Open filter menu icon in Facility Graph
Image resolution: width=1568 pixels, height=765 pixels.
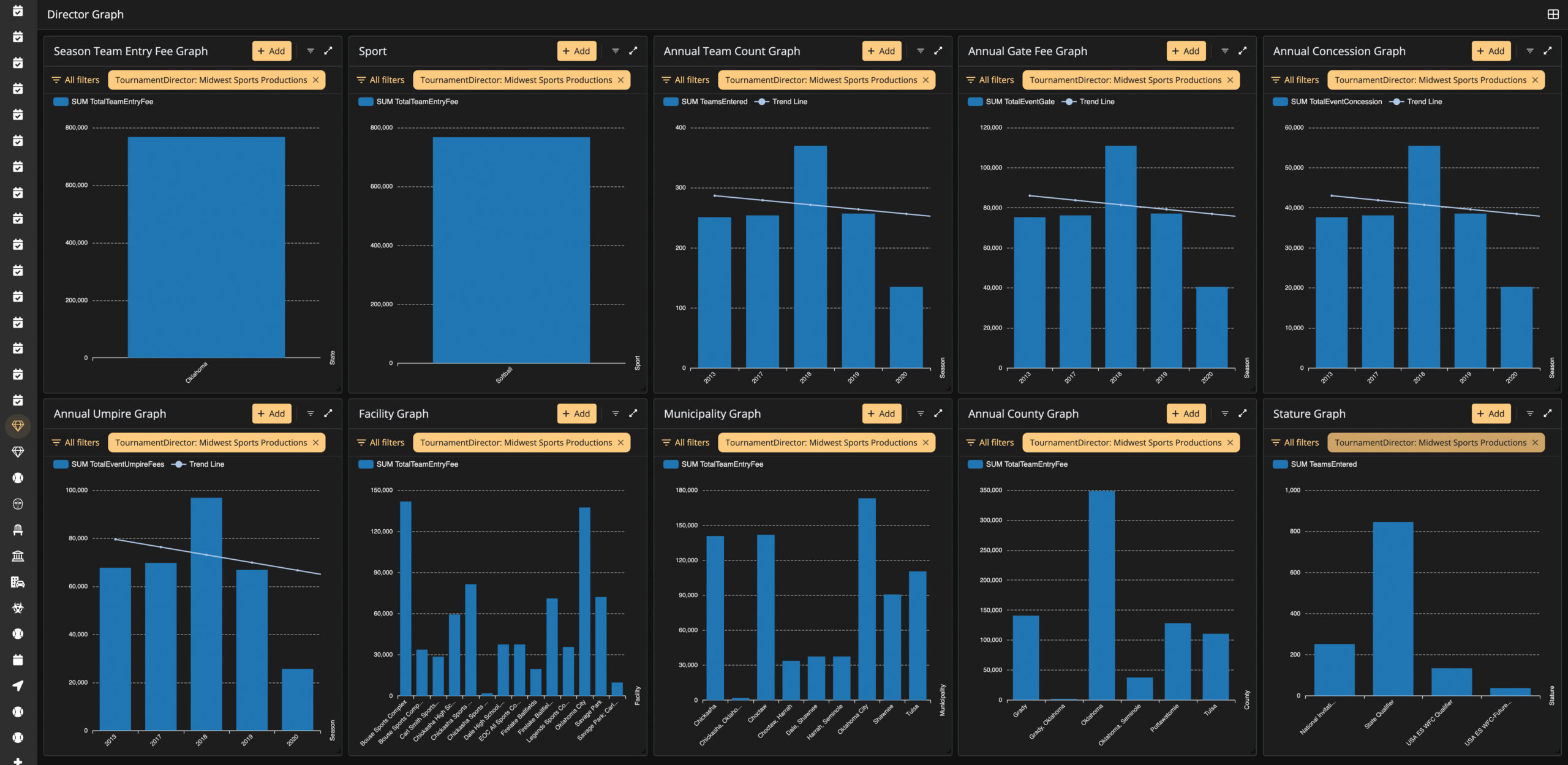pyautogui.click(x=616, y=413)
